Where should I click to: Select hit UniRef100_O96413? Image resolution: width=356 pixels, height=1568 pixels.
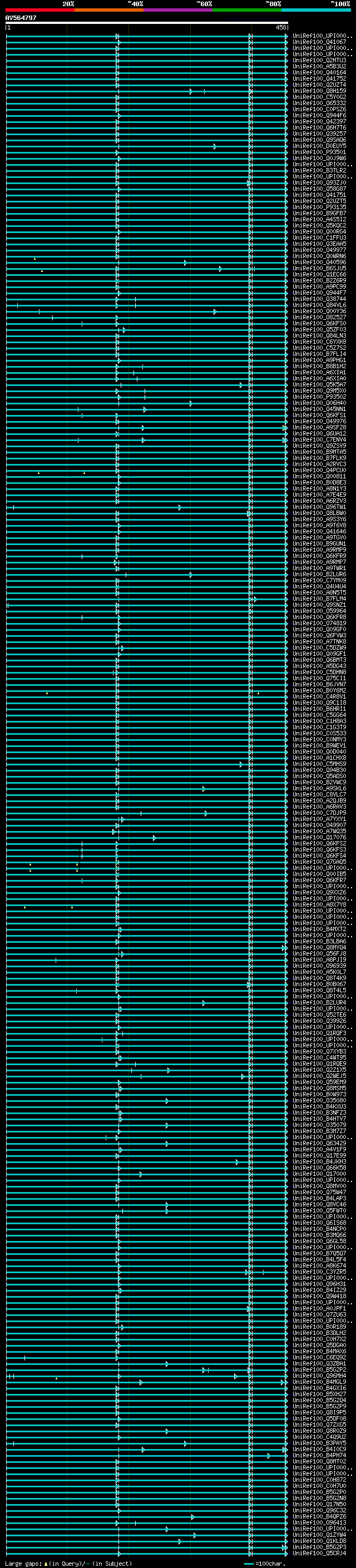319,1522
